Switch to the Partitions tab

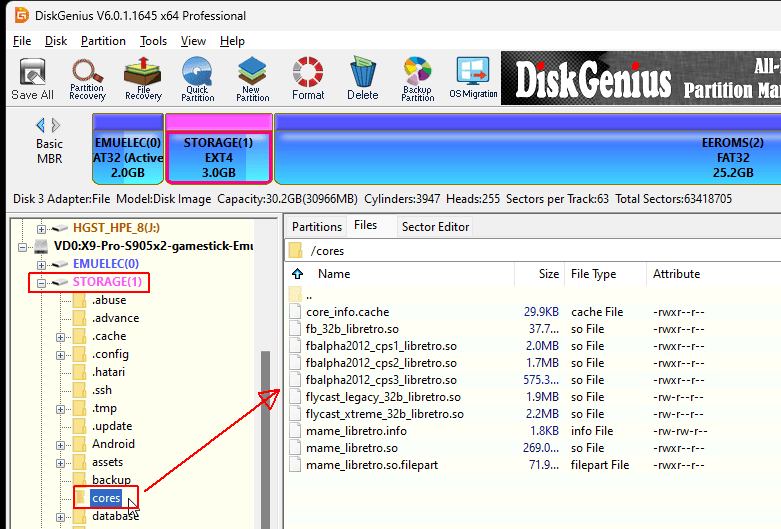317,227
